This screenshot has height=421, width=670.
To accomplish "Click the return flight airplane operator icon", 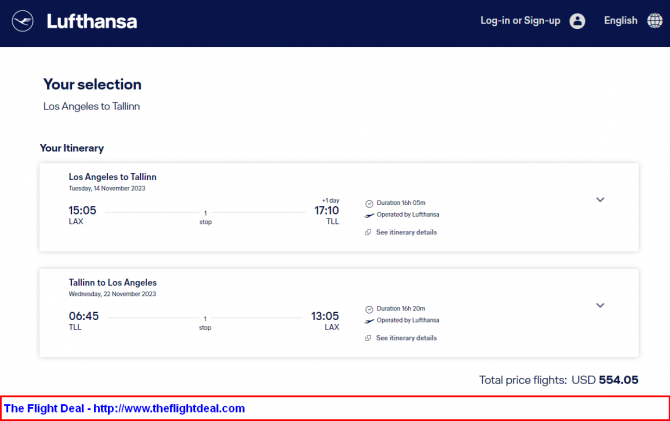I will pos(369,321).
